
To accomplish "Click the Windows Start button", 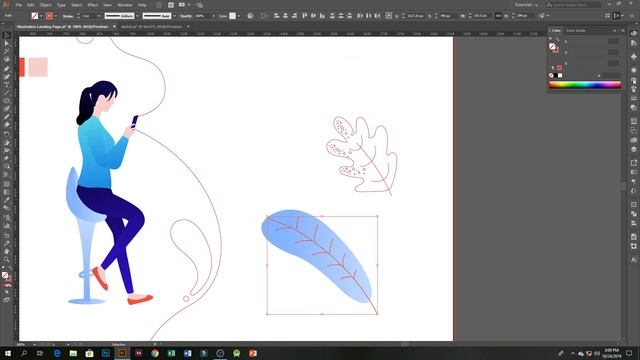I will (x=8, y=353).
